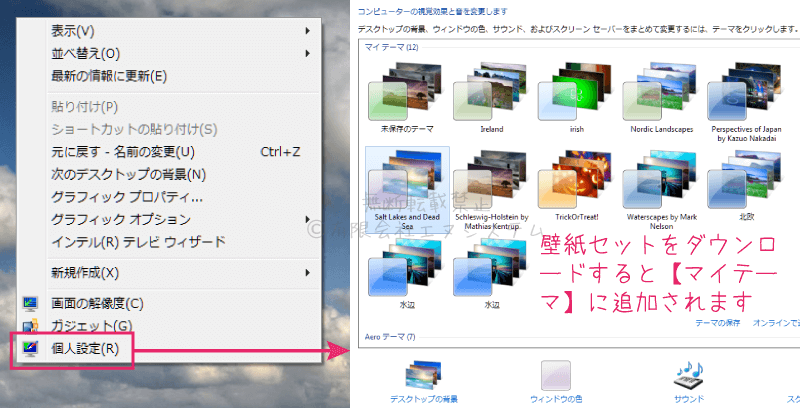Click the マイ テーマ (12) heading

pos(391,47)
